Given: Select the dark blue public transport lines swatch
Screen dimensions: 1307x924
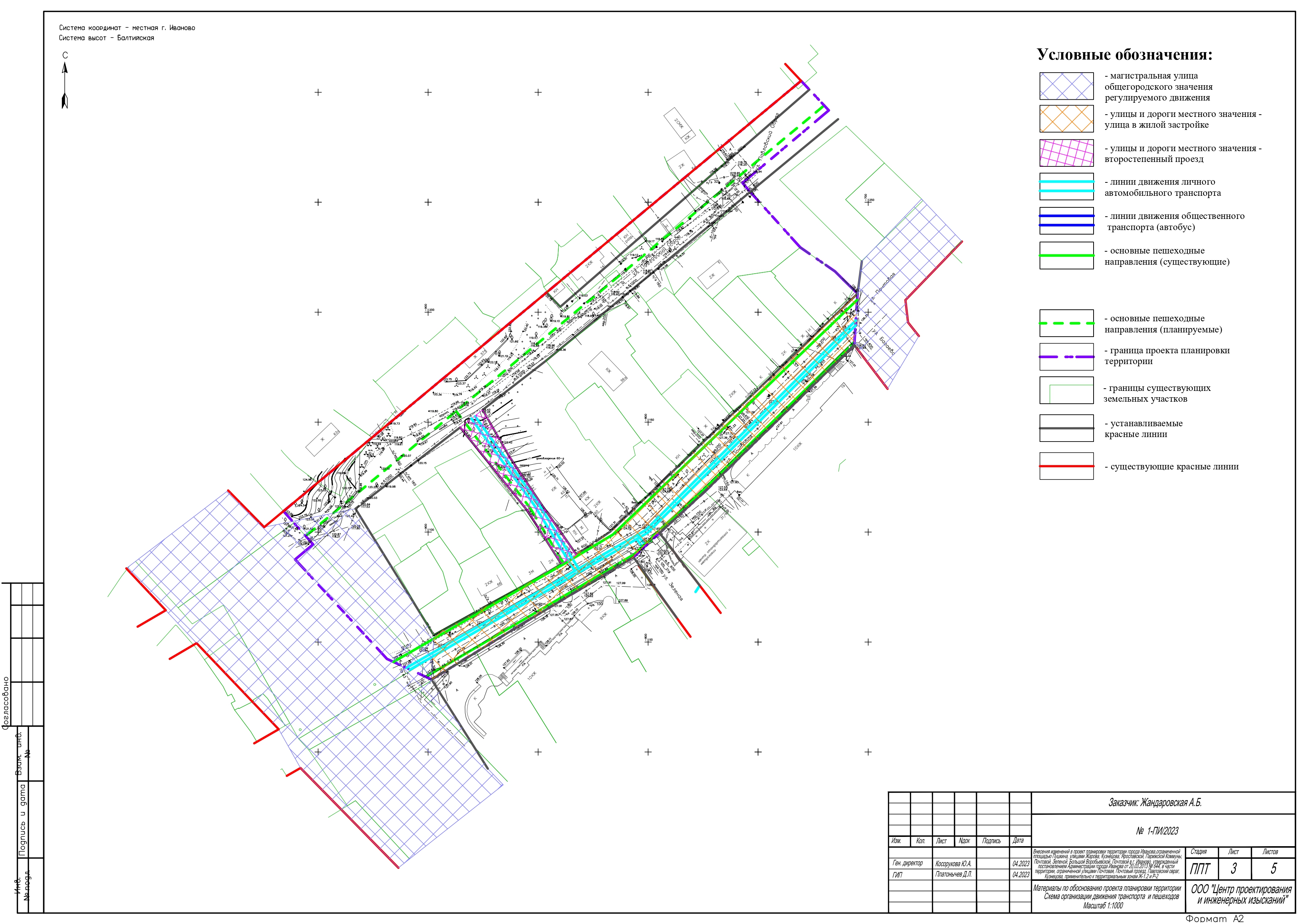Looking at the screenshot, I should [1066, 221].
